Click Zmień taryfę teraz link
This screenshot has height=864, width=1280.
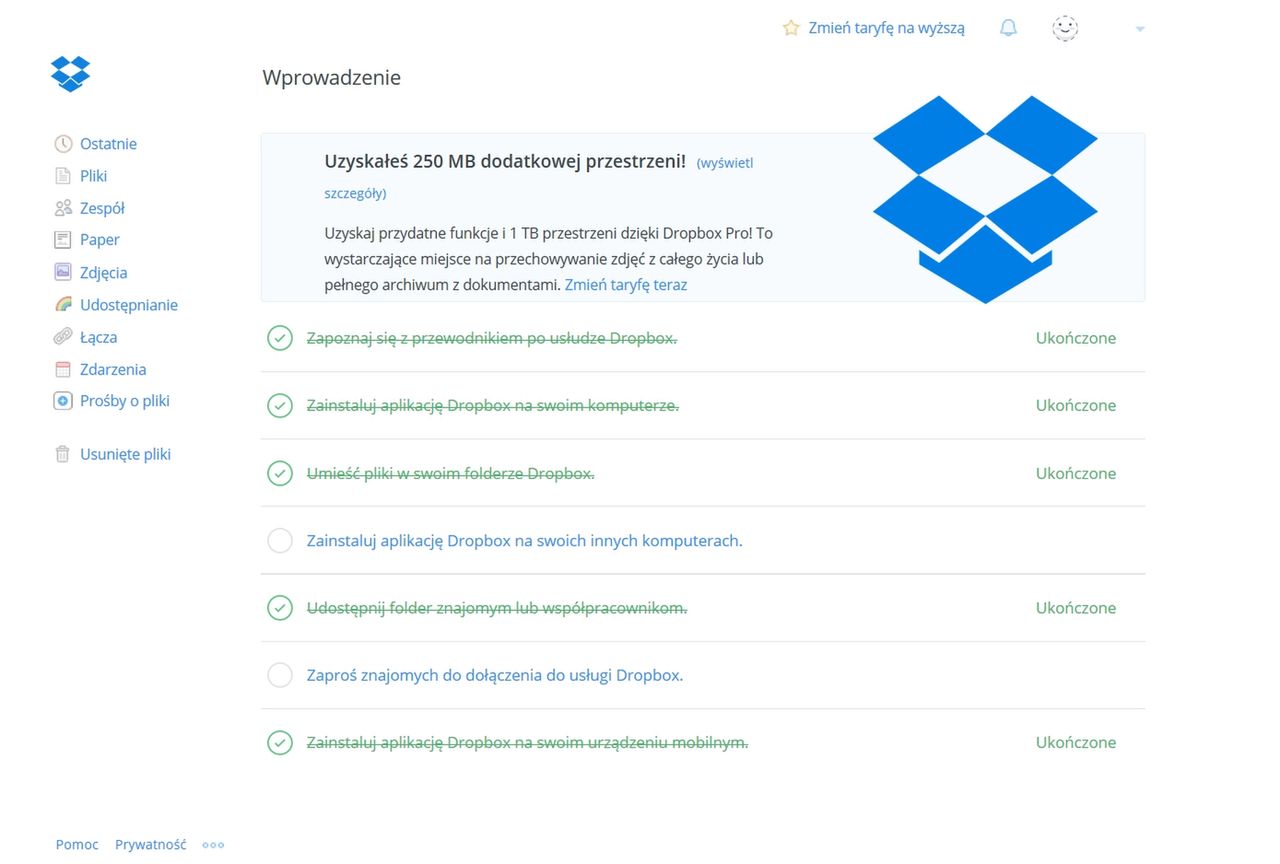tap(626, 285)
